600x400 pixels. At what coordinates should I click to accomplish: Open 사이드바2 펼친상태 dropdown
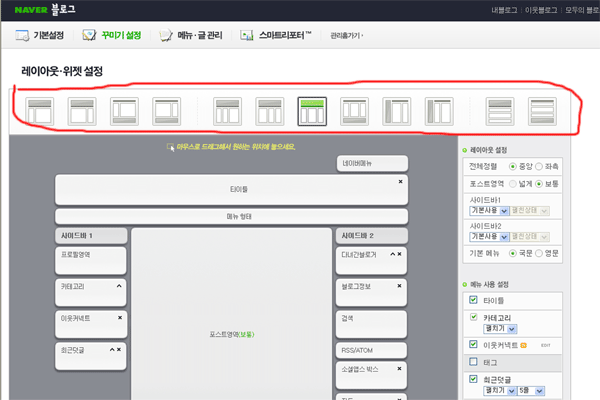pos(530,237)
